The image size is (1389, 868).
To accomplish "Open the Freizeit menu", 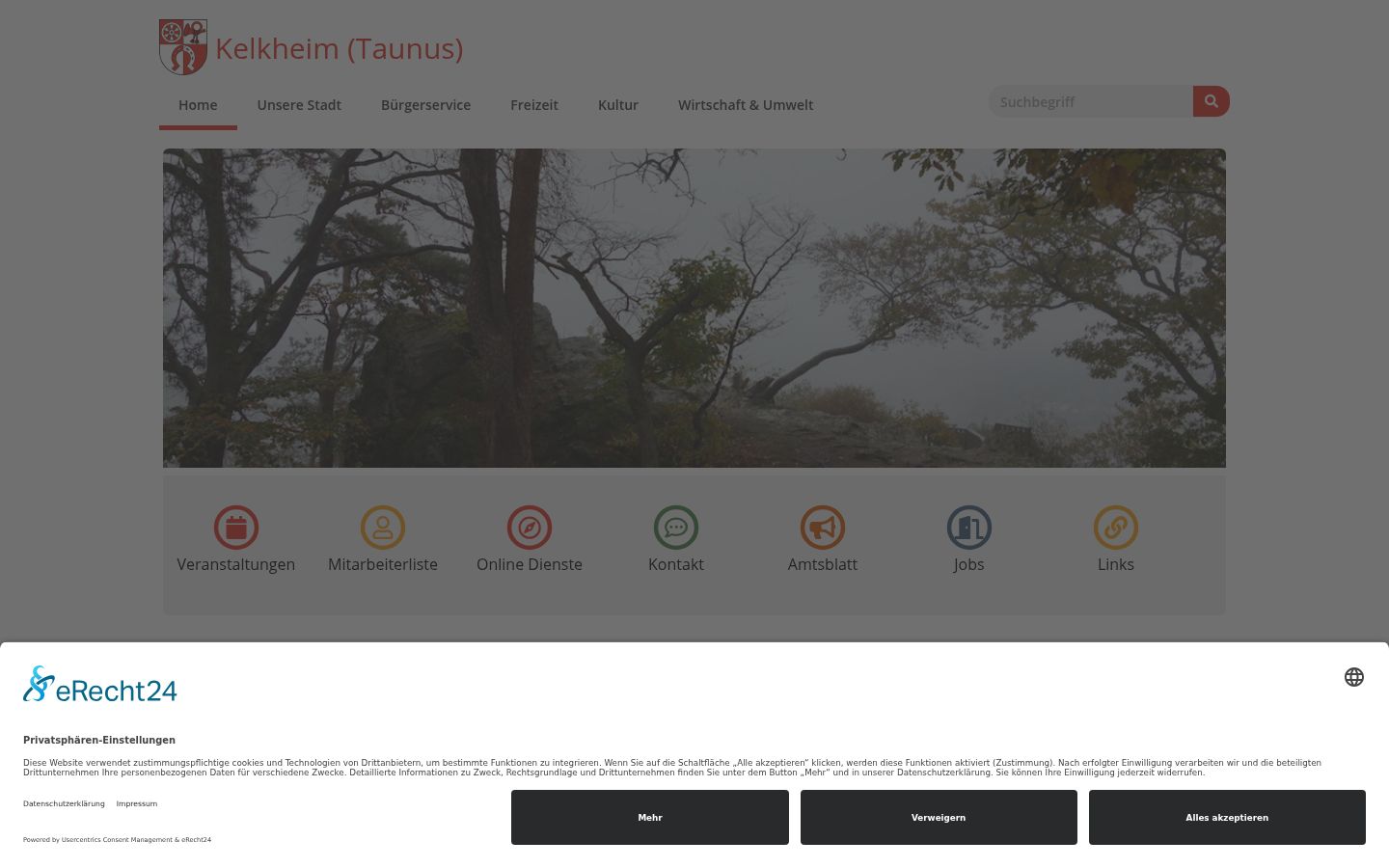I will [x=534, y=105].
